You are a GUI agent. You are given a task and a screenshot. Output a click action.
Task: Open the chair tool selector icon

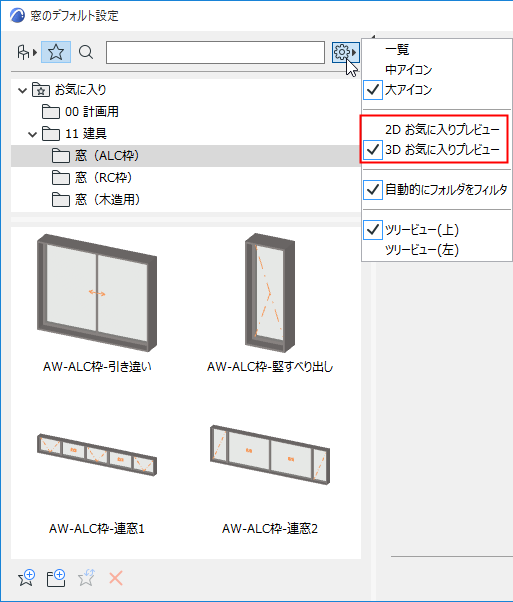click(x=27, y=52)
